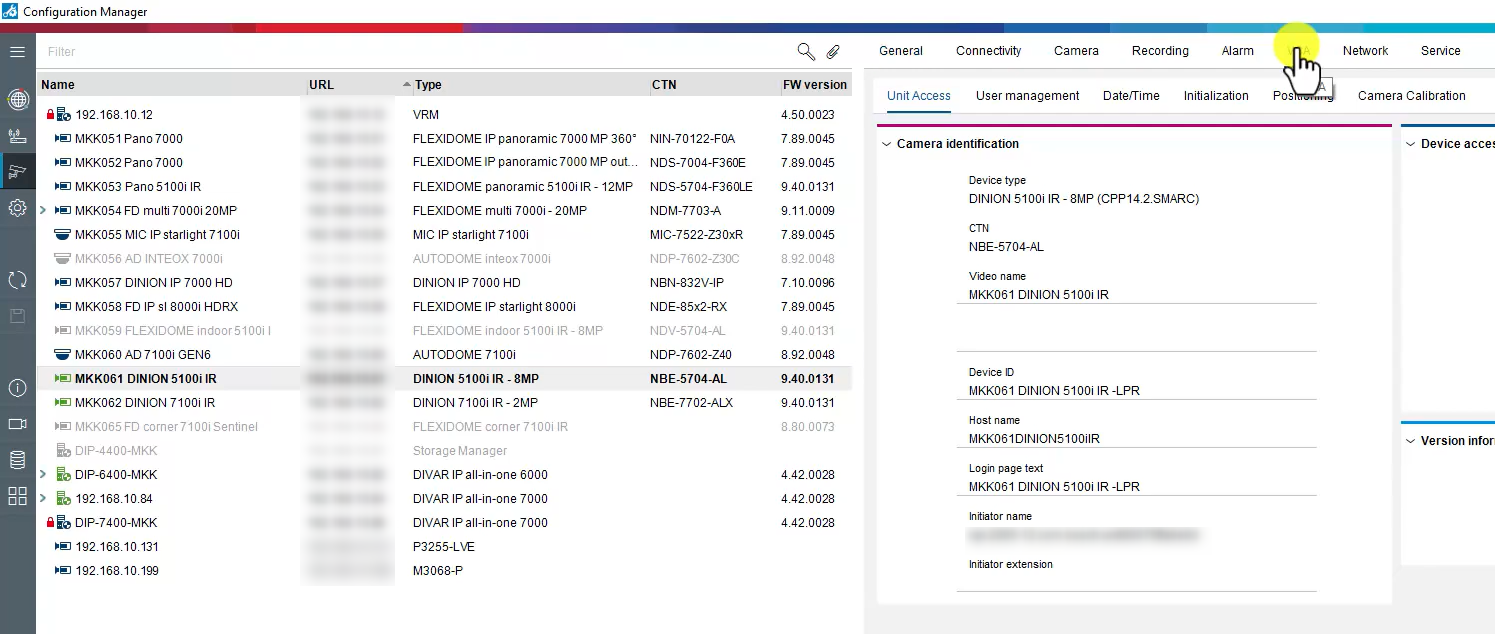Sort the device list by FW version column
Image resolution: width=1495 pixels, height=634 pixels.
click(814, 85)
